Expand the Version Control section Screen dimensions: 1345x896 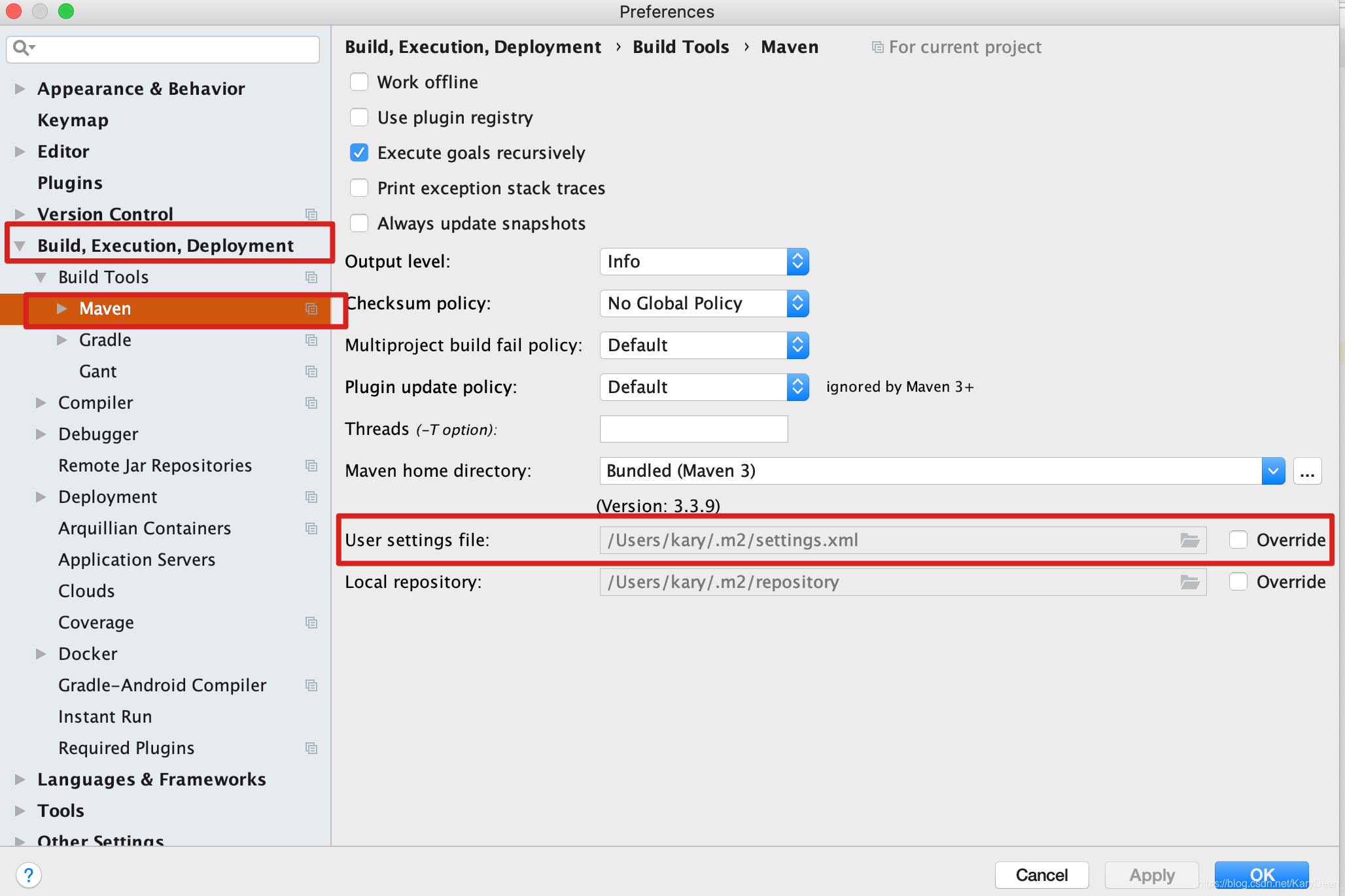click(x=20, y=215)
